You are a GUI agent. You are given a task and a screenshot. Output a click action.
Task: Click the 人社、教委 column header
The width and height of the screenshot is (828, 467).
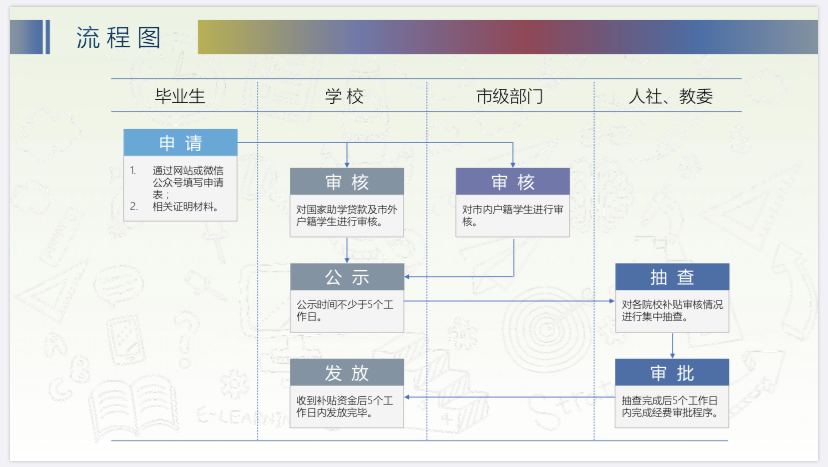click(671, 96)
